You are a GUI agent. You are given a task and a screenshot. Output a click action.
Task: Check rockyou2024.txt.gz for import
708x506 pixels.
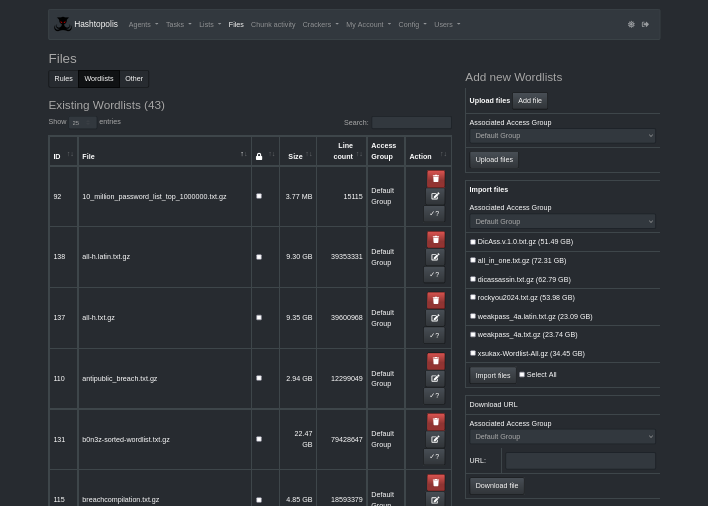(x=473, y=297)
